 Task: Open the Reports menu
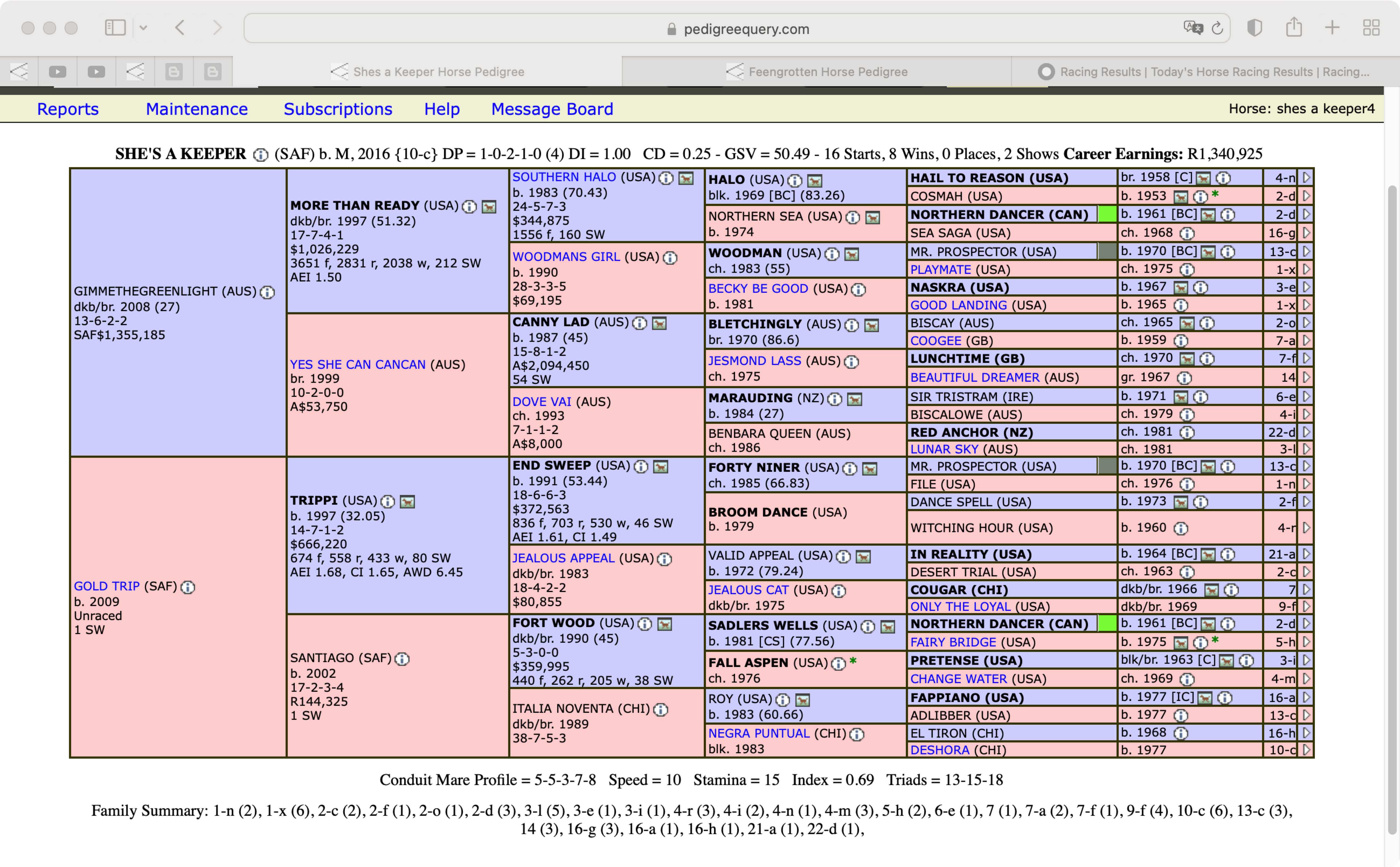click(x=68, y=109)
